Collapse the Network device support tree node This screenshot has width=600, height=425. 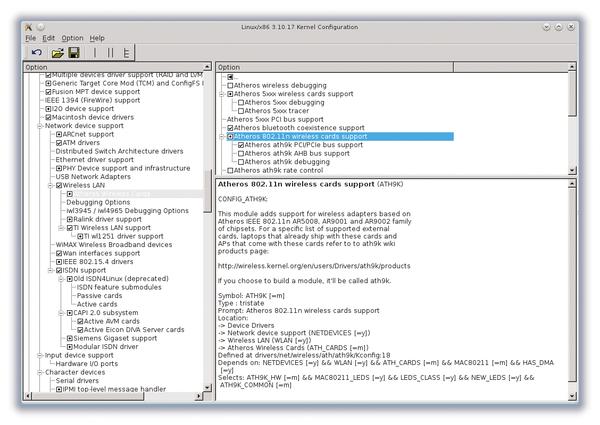(40, 126)
